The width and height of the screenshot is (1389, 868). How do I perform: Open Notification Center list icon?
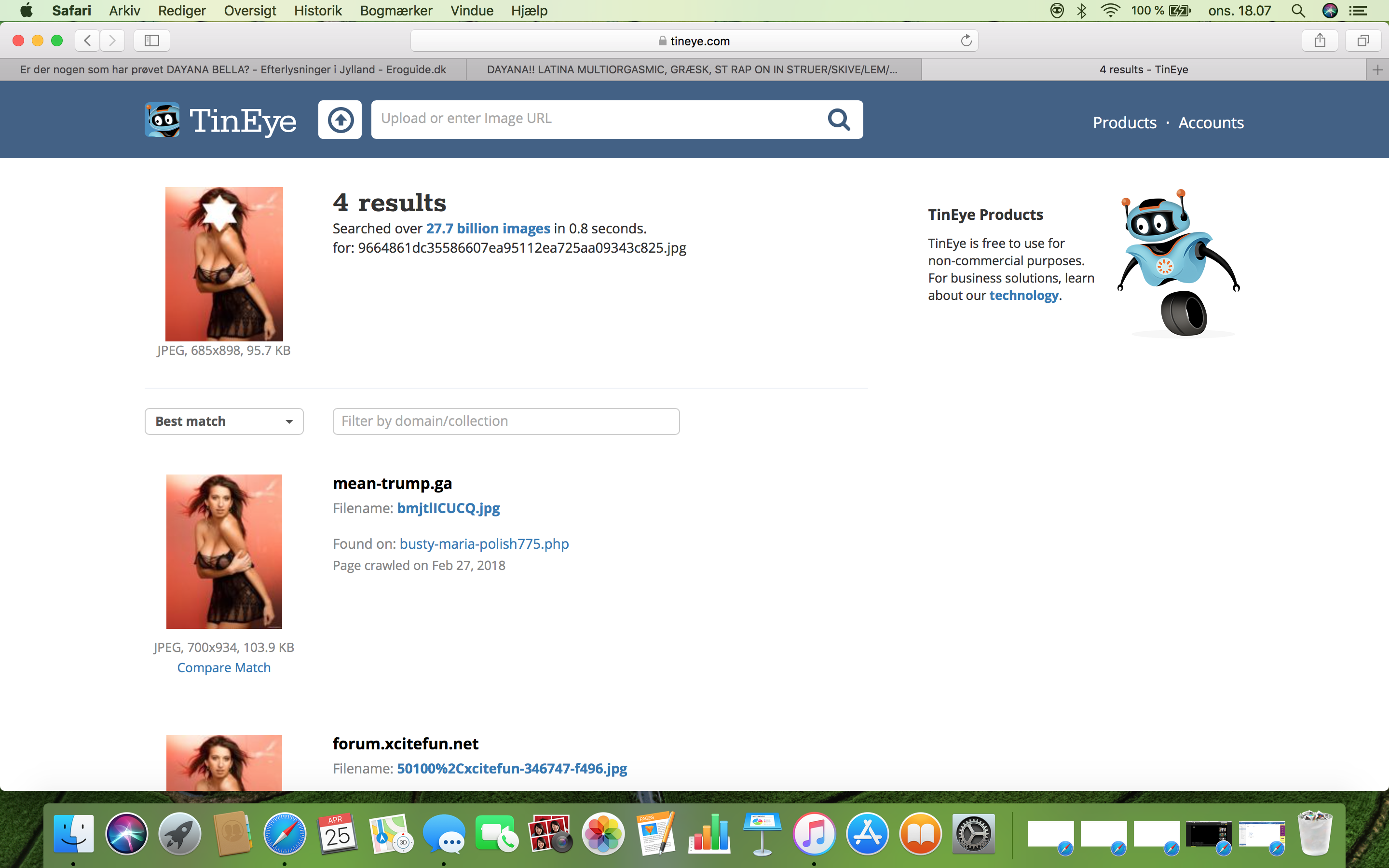[1358, 10]
